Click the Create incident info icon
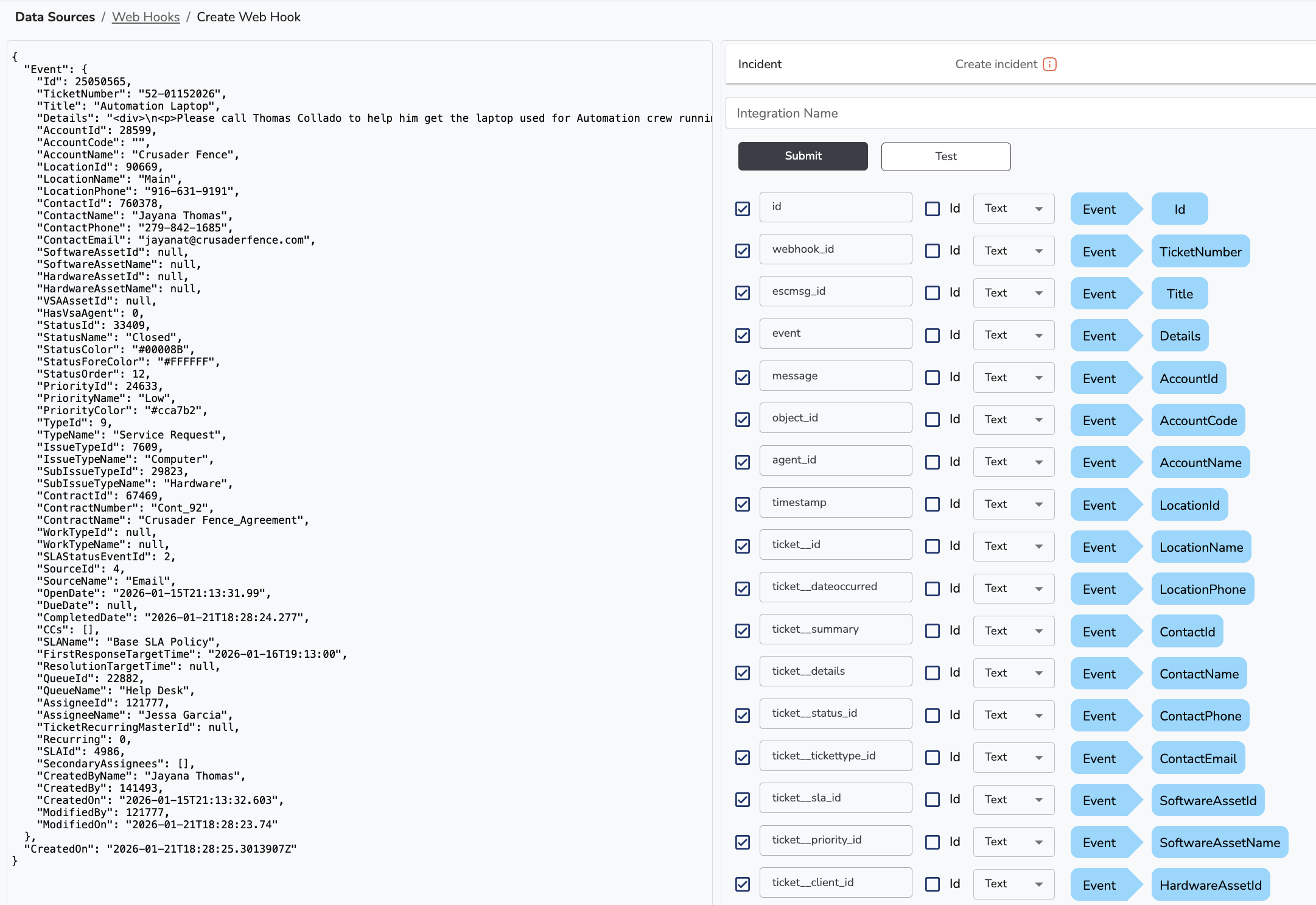Viewport: 1316px width, 905px height. (x=1049, y=64)
